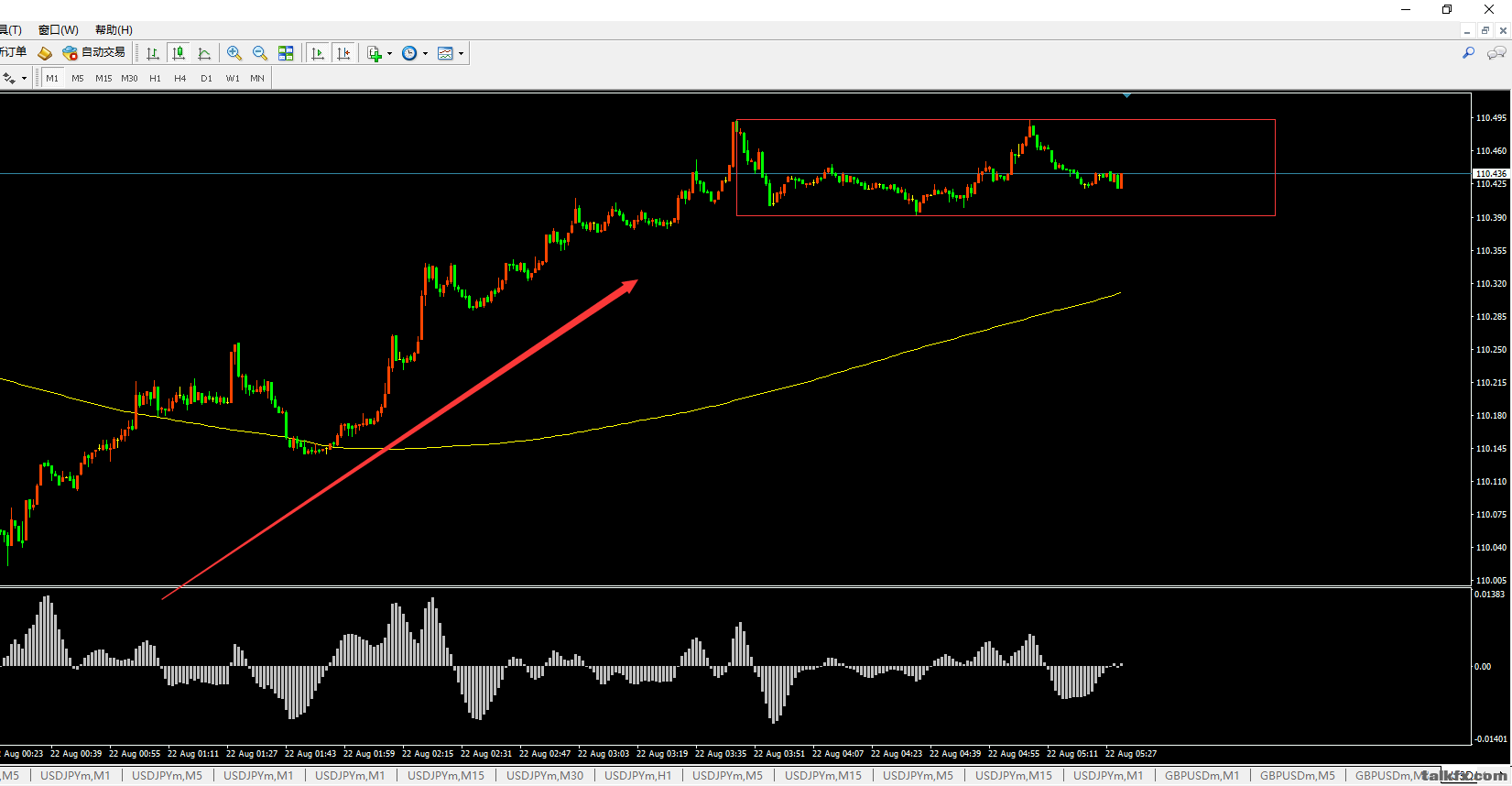Image resolution: width=1512 pixels, height=786 pixels.
Task: Click the 110.495 price axis label
Action: [1491, 118]
